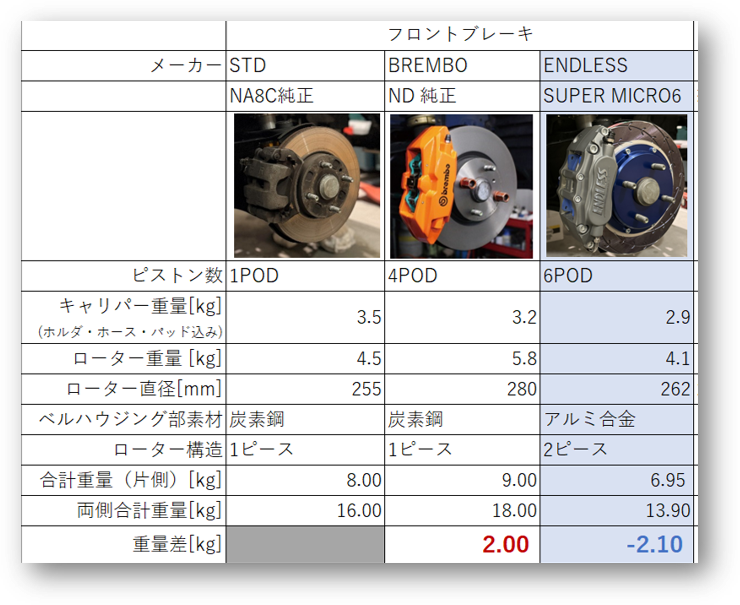Image resolution: width=740 pixels, height=605 pixels.
Task: Select the 1POD cell
Action: (x=305, y=276)
